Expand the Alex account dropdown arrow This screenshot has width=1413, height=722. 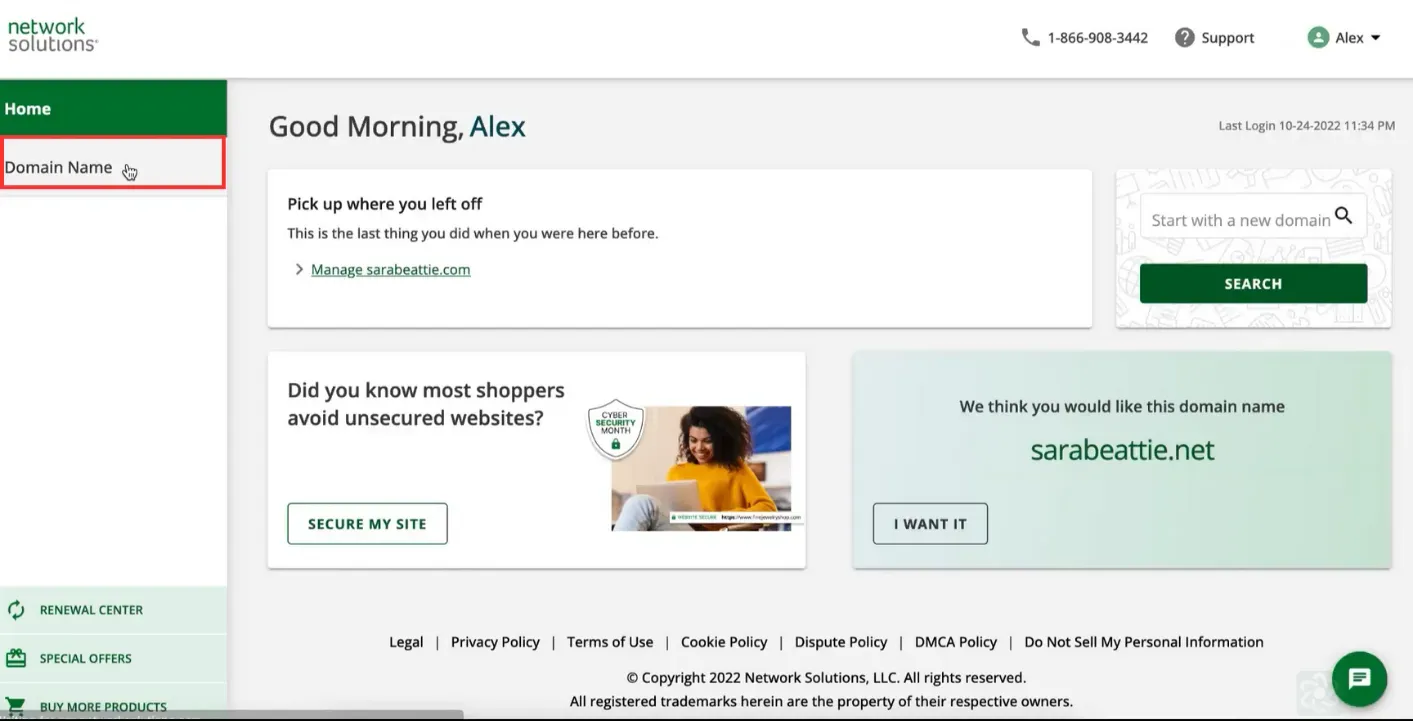pos(1375,38)
